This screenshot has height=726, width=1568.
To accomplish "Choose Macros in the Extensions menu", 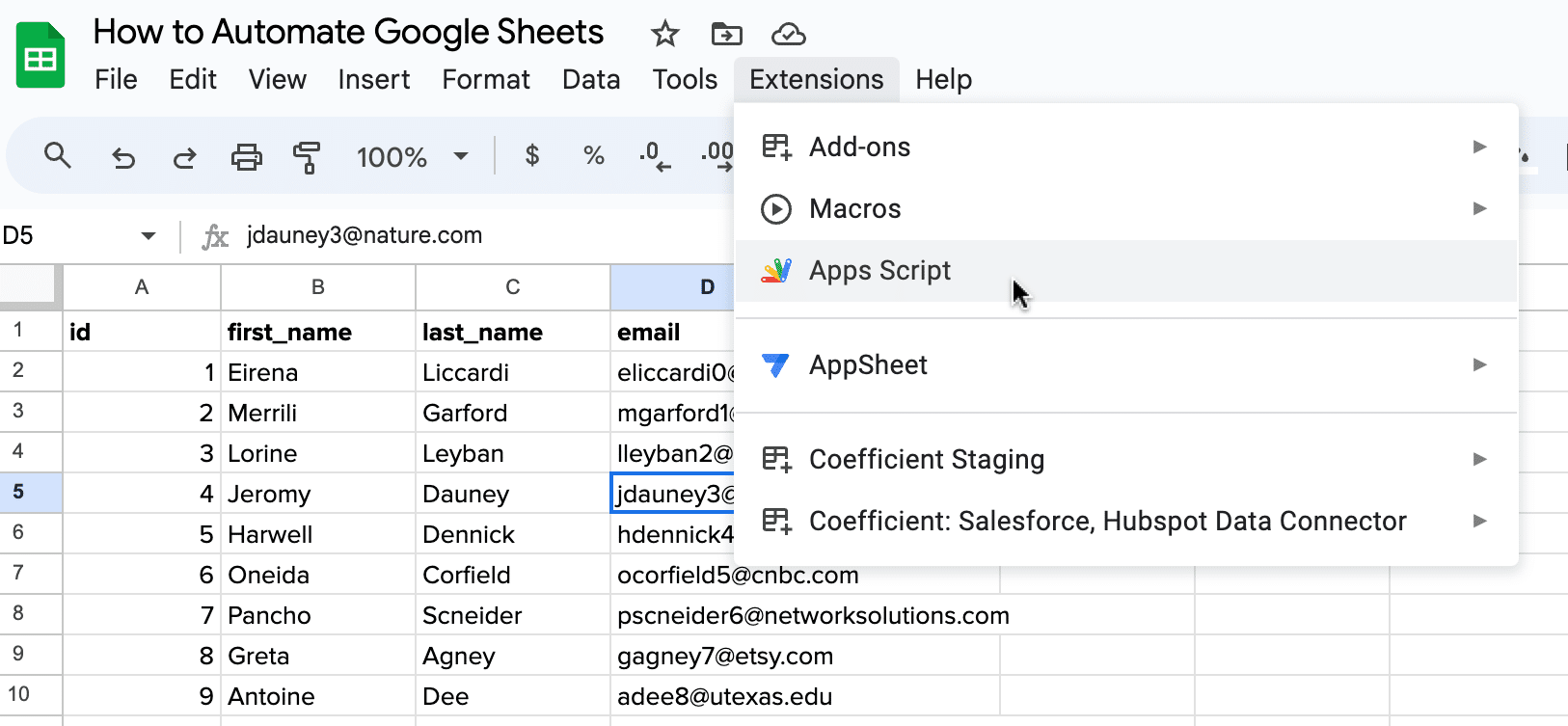I will [x=1126, y=208].
